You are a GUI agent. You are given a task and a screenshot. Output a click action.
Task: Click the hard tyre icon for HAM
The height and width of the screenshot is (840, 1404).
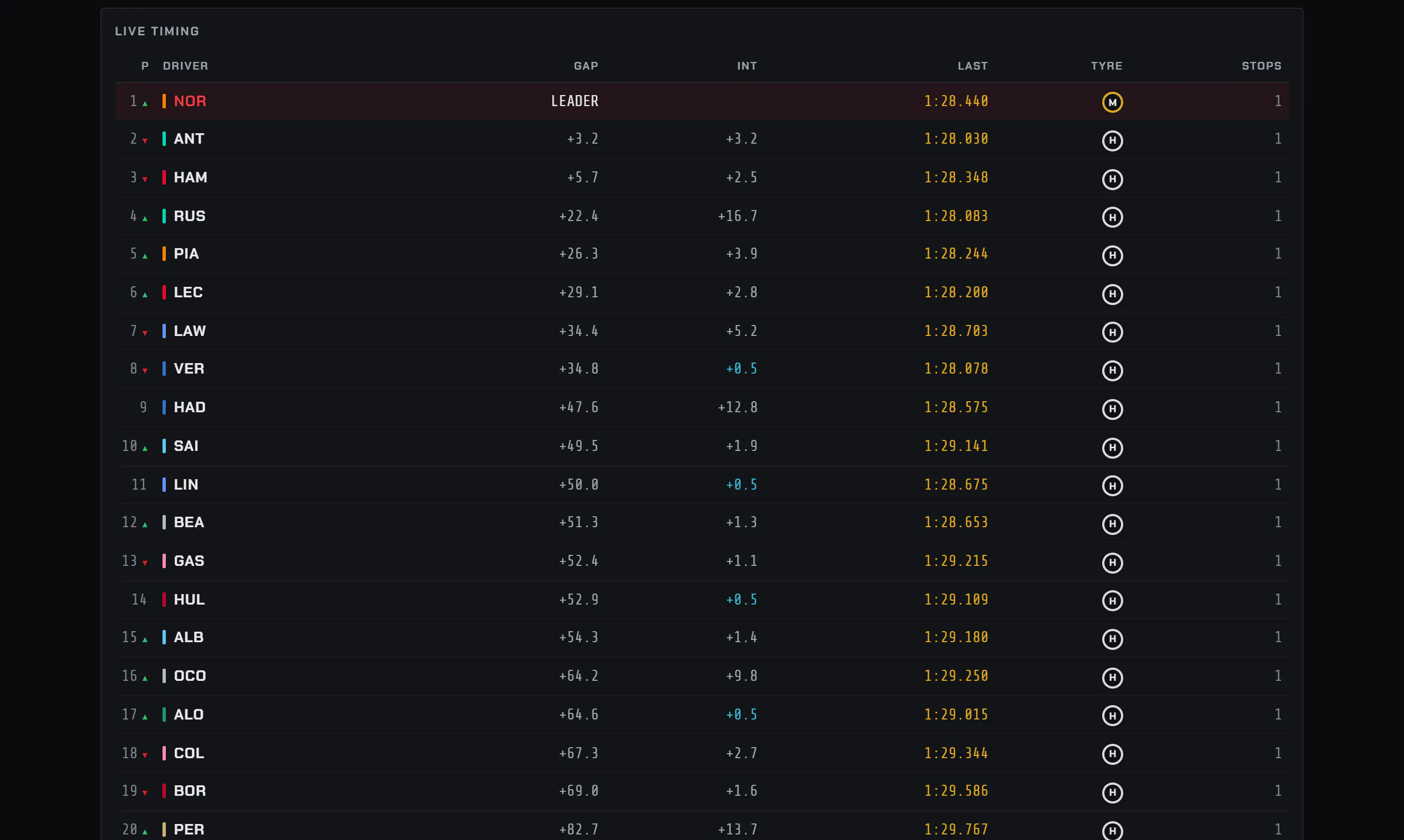click(x=1112, y=180)
